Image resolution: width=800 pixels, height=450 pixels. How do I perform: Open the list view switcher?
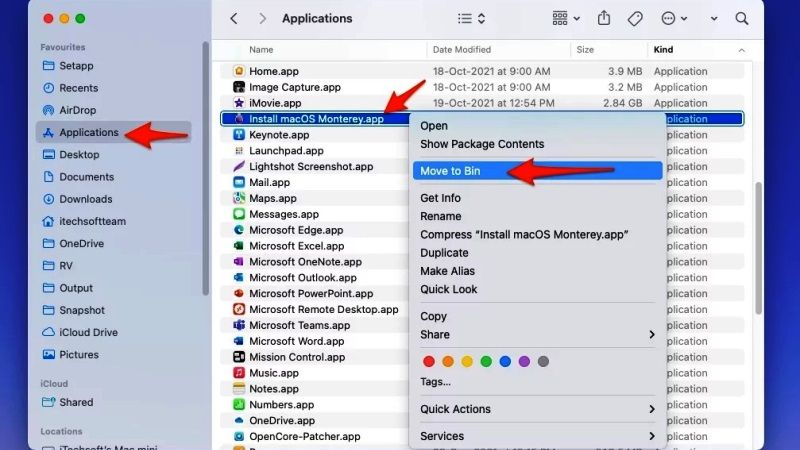click(x=471, y=19)
